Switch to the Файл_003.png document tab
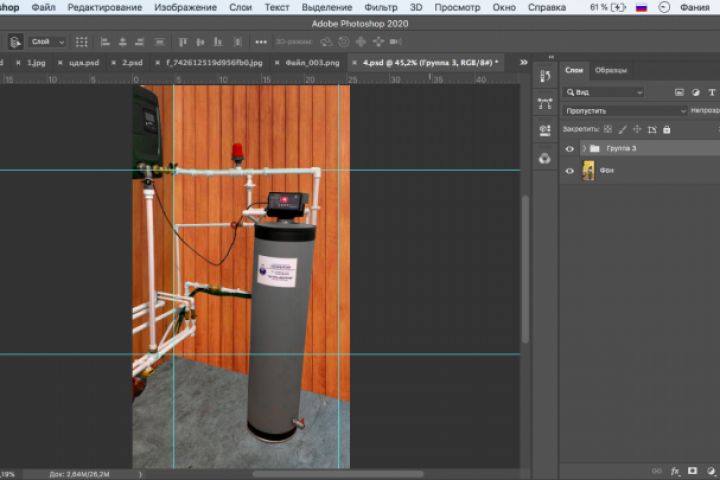Viewport: 720px width, 480px height. (312, 62)
